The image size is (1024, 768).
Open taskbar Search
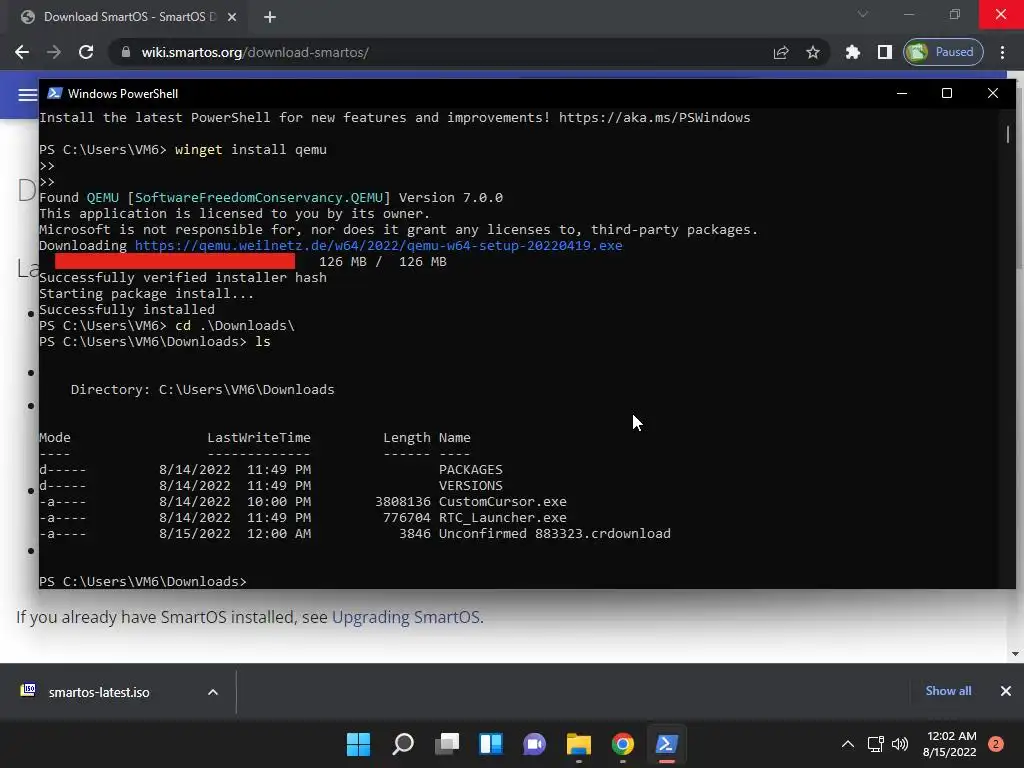402,744
